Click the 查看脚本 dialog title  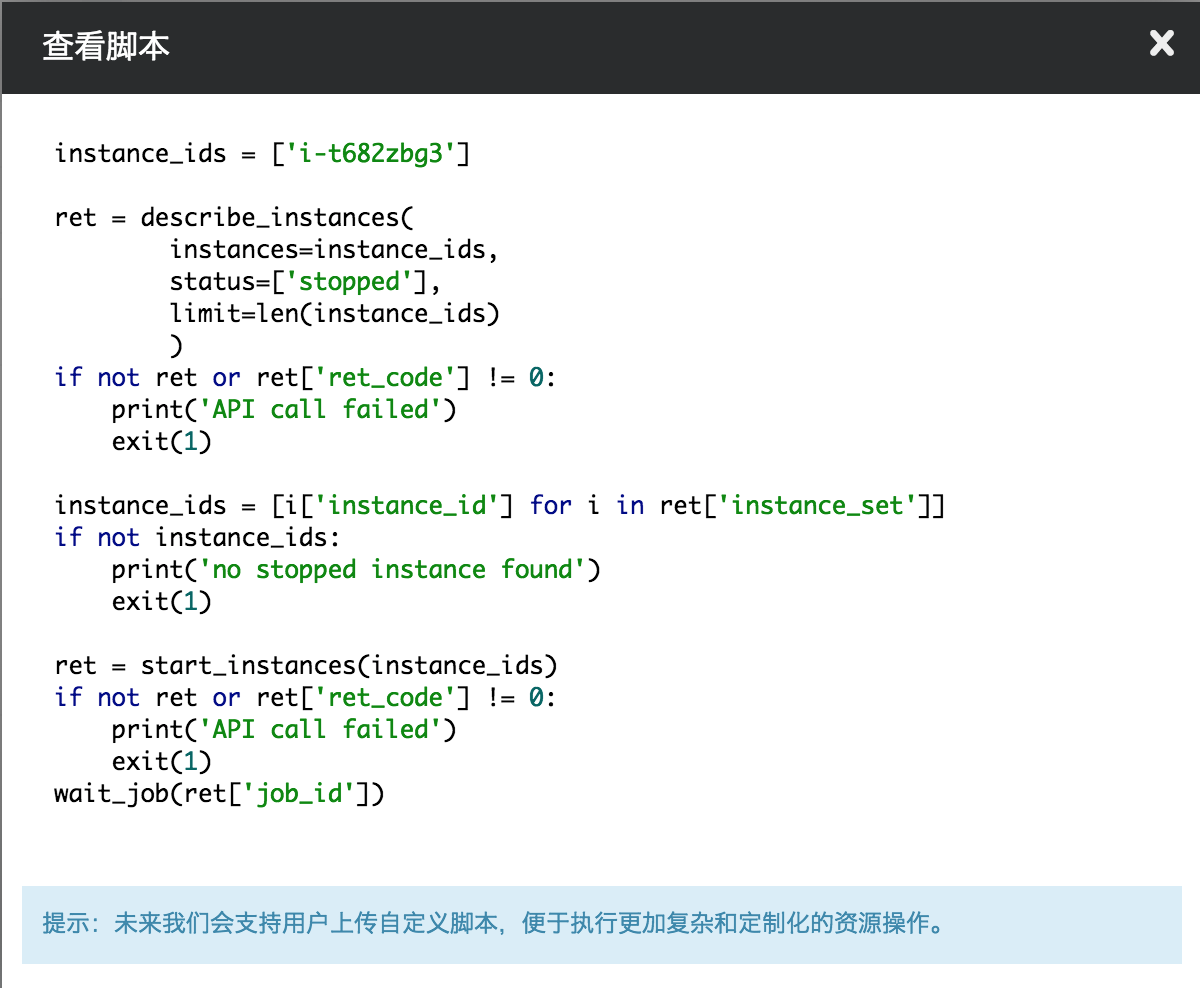click(105, 46)
